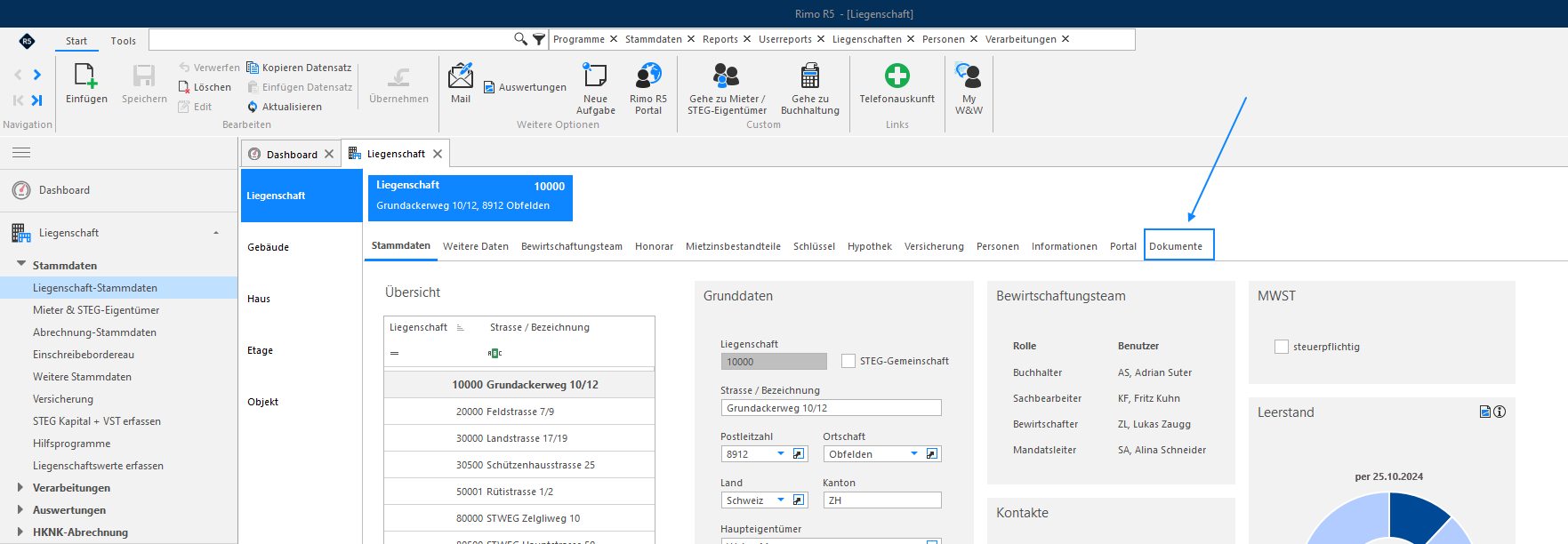The height and width of the screenshot is (544, 1568).
Task: Open Dashboard in sidebar
Action: (x=64, y=190)
